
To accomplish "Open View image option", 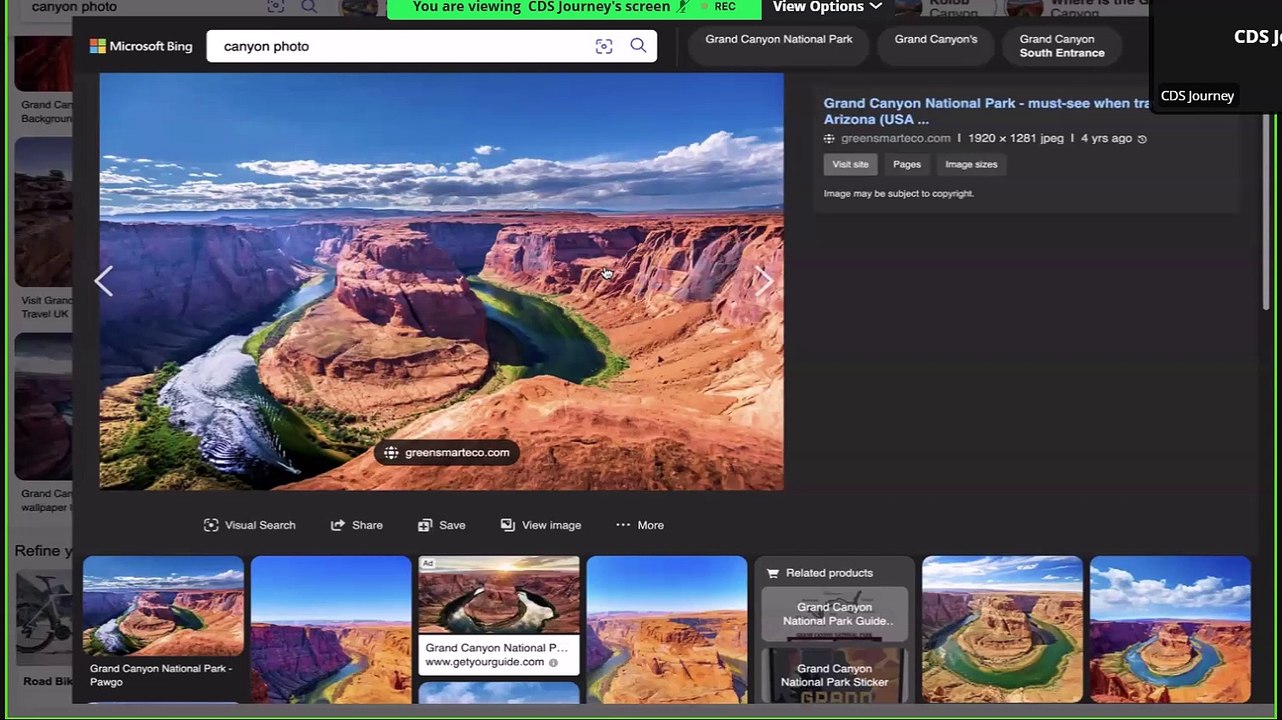I will pos(540,525).
